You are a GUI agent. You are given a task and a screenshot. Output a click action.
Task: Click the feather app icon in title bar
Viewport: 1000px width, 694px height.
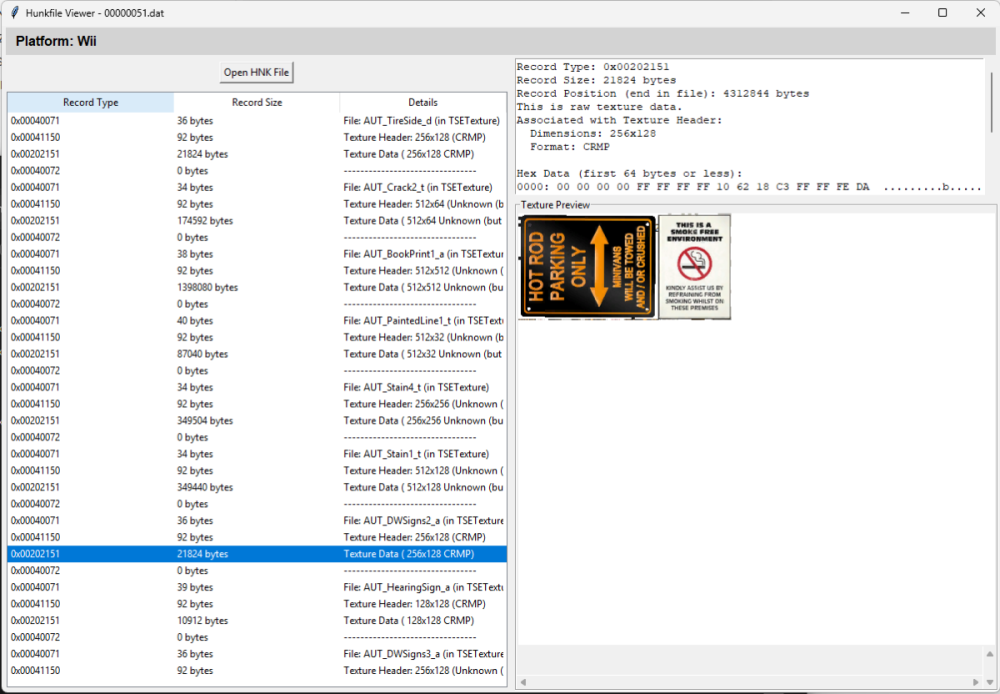click(12, 13)
